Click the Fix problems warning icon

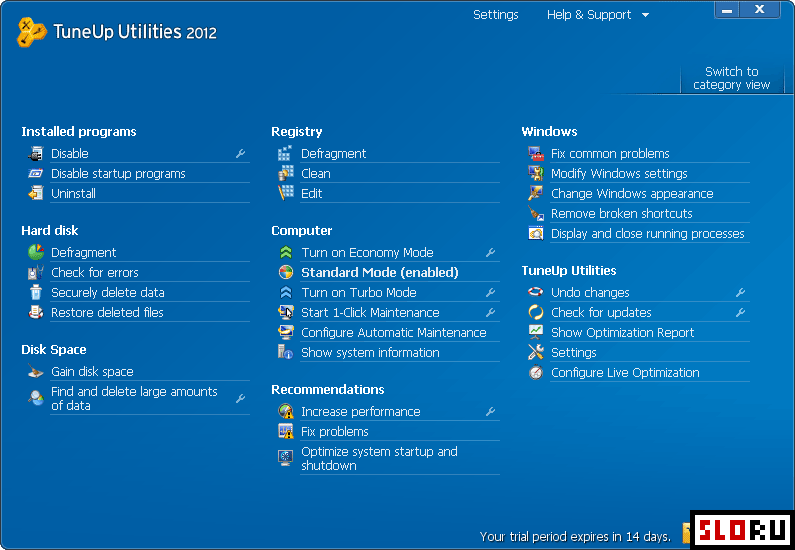(x=286, y=431)
